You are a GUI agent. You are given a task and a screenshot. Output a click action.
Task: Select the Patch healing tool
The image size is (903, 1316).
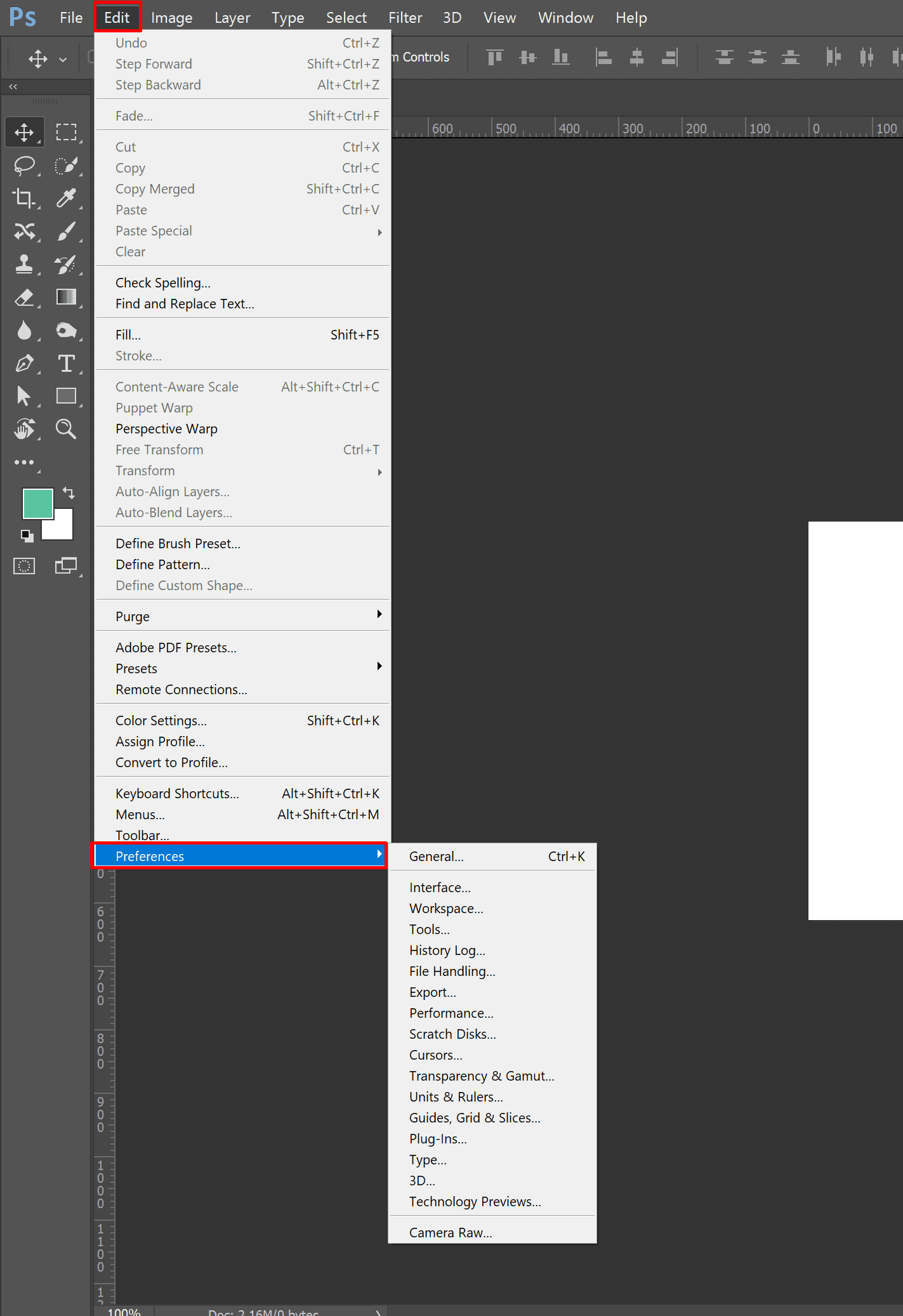pyautogui.click(x=24, y=232)
